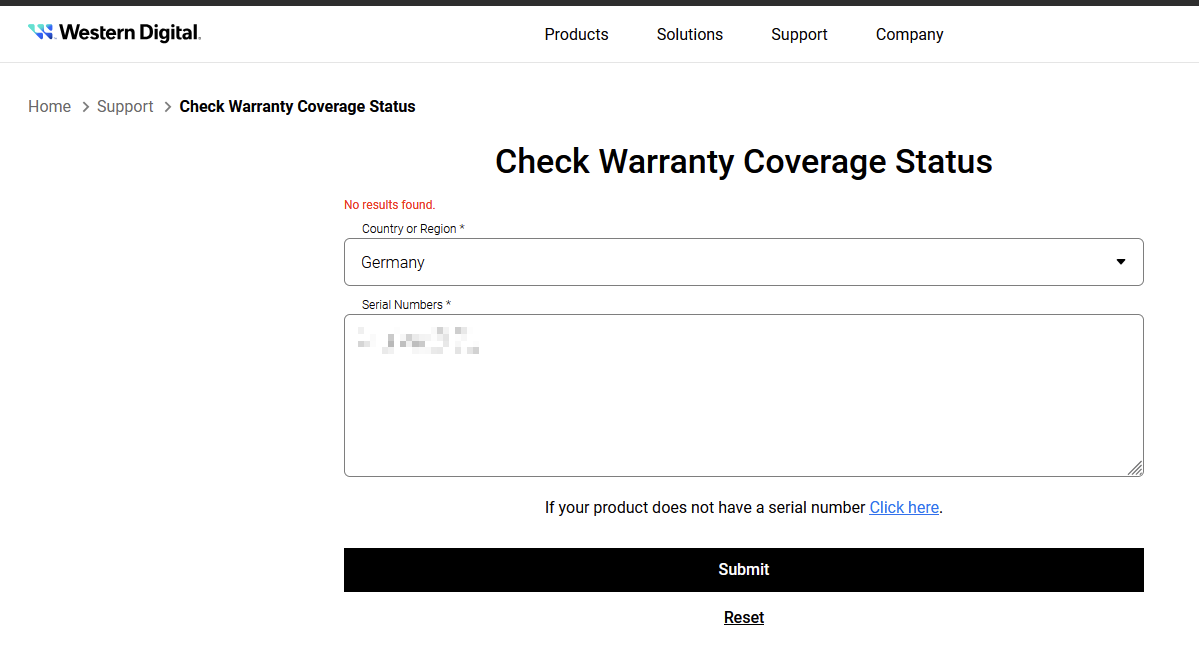The width and height of the screenshot is (1199, 647).
Task: Open the Support menu in navigation
Action: (x=799, y=34)
